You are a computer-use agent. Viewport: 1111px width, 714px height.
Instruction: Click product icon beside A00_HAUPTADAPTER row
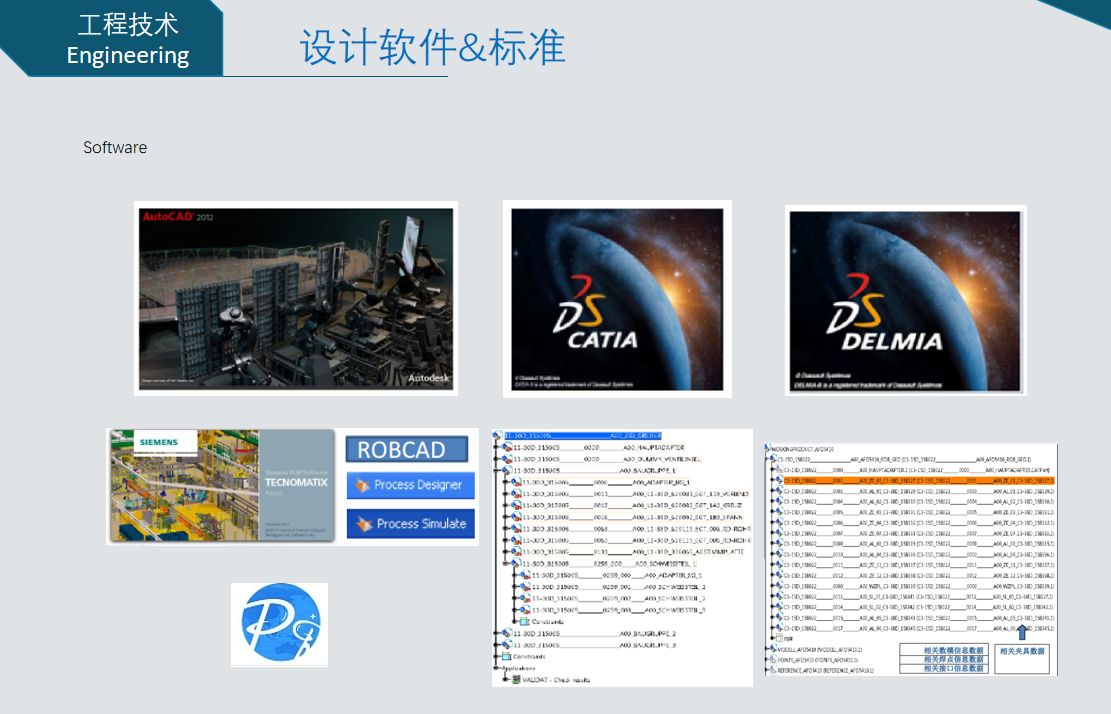507,447
